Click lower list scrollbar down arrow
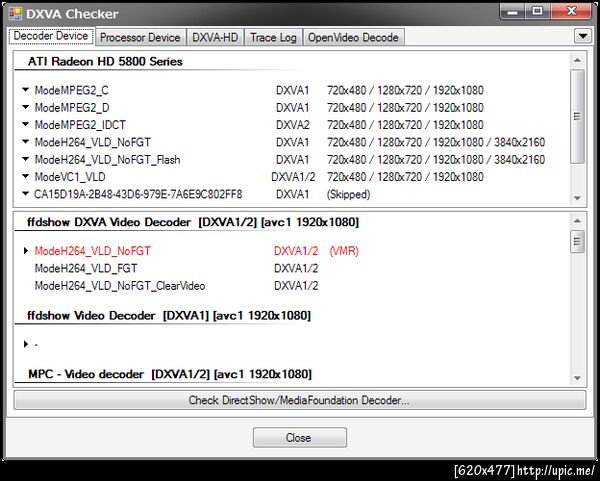The width and height of the screenshot is (600, 481). coord(577,378)
